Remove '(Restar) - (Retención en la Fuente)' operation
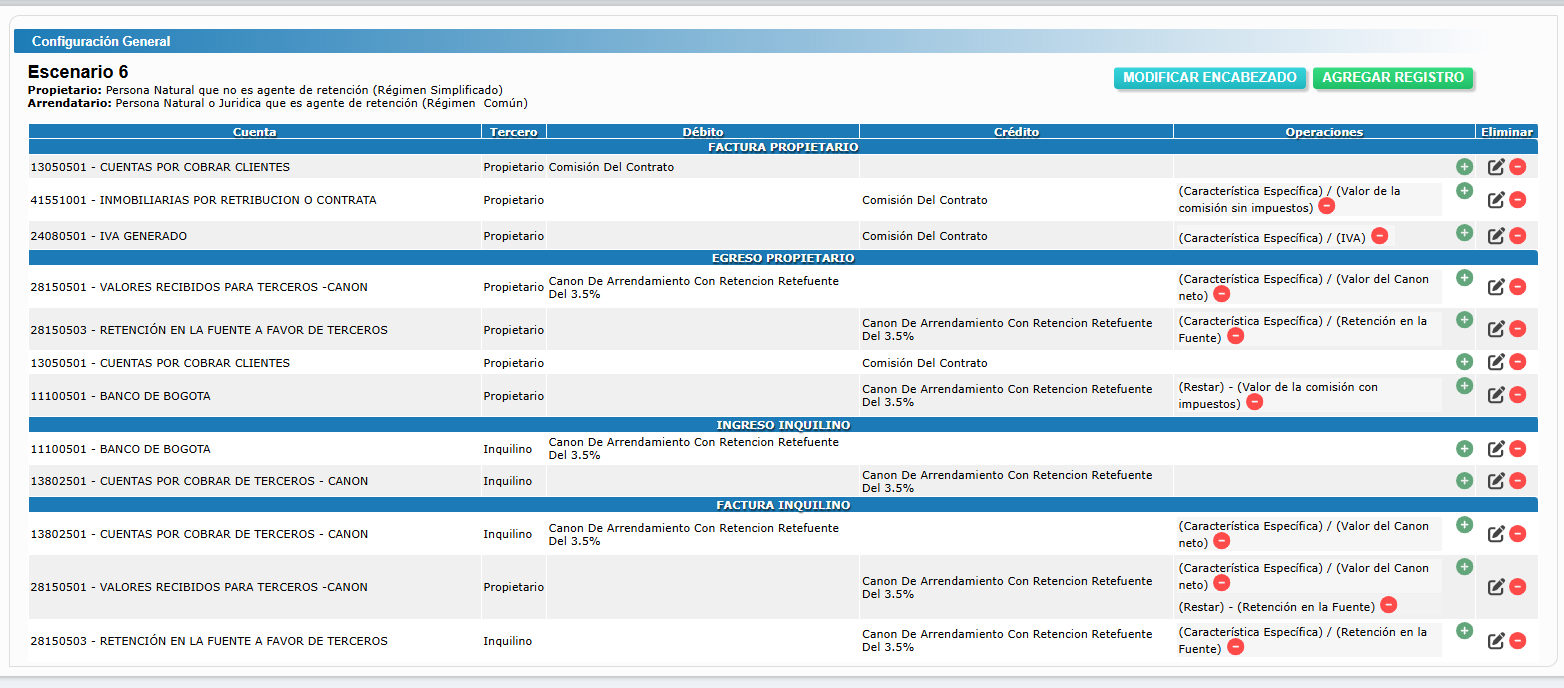Screen dimensions: 1564x688 point(1388,605)
